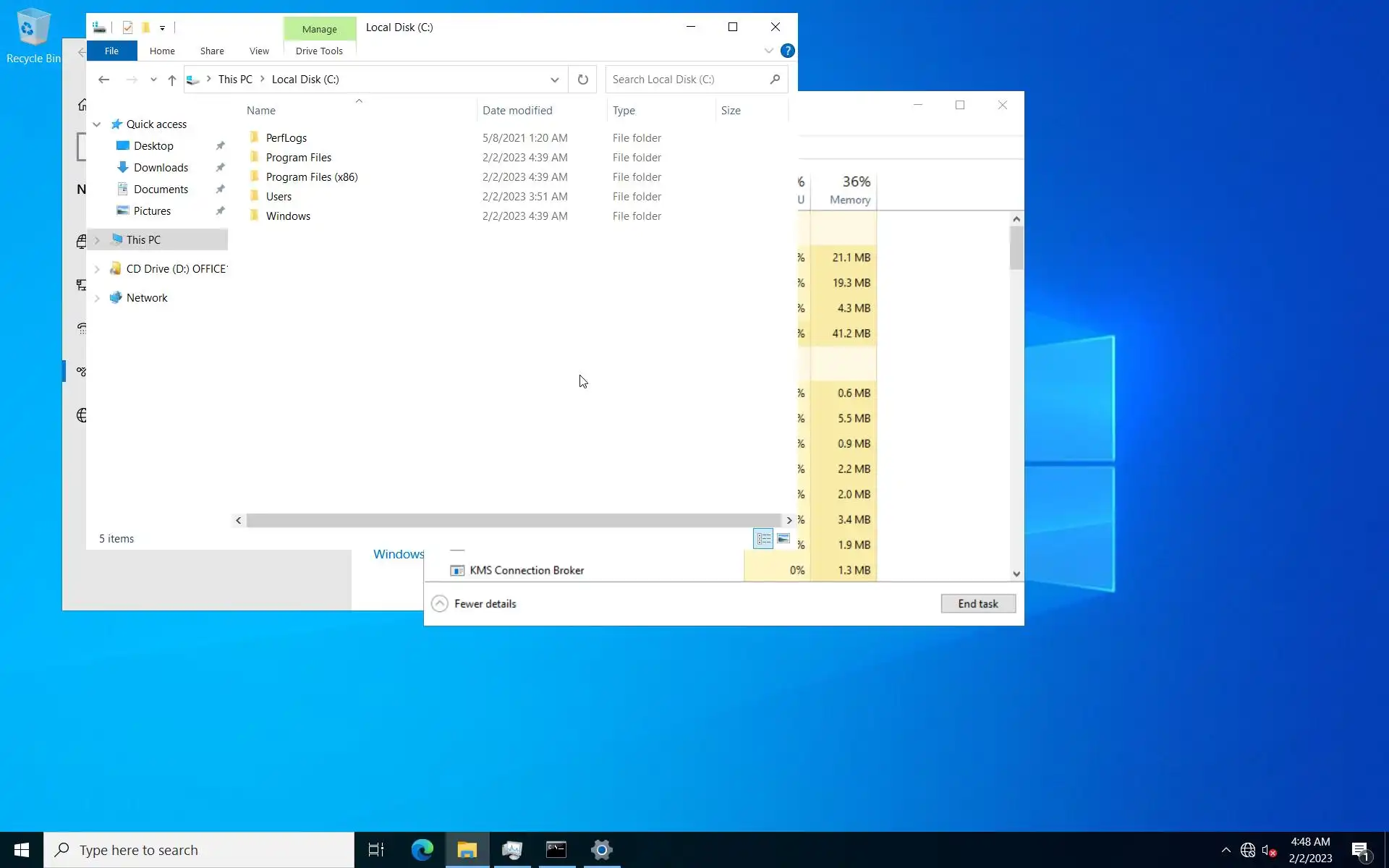Unpin Downloads from Quick access
This screenshot has width=1389, height=868.
click(220, 167)
